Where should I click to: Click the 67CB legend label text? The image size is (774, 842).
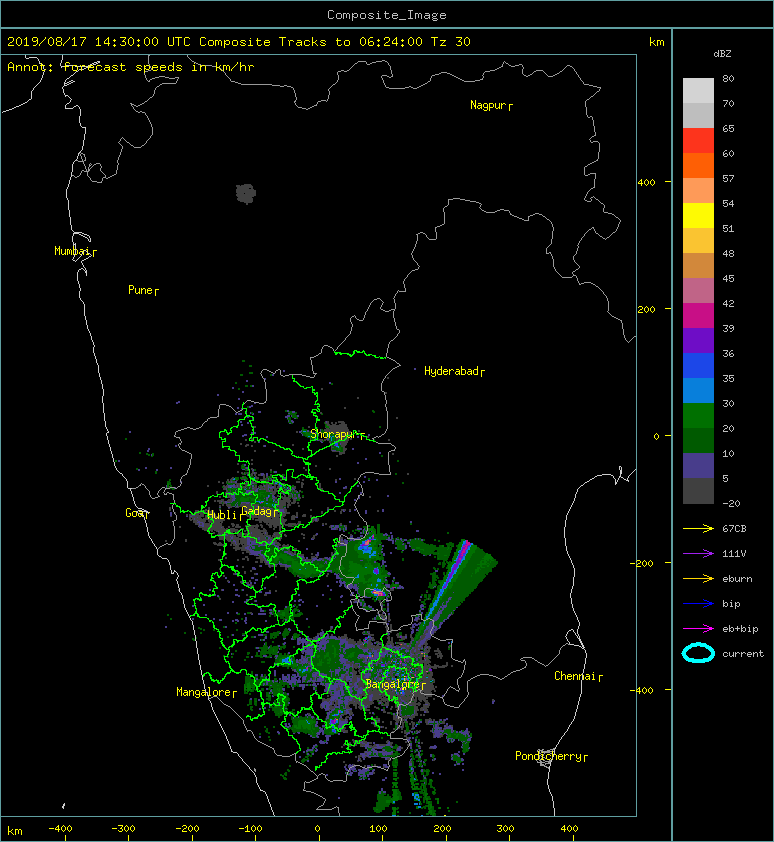(734, 528)
